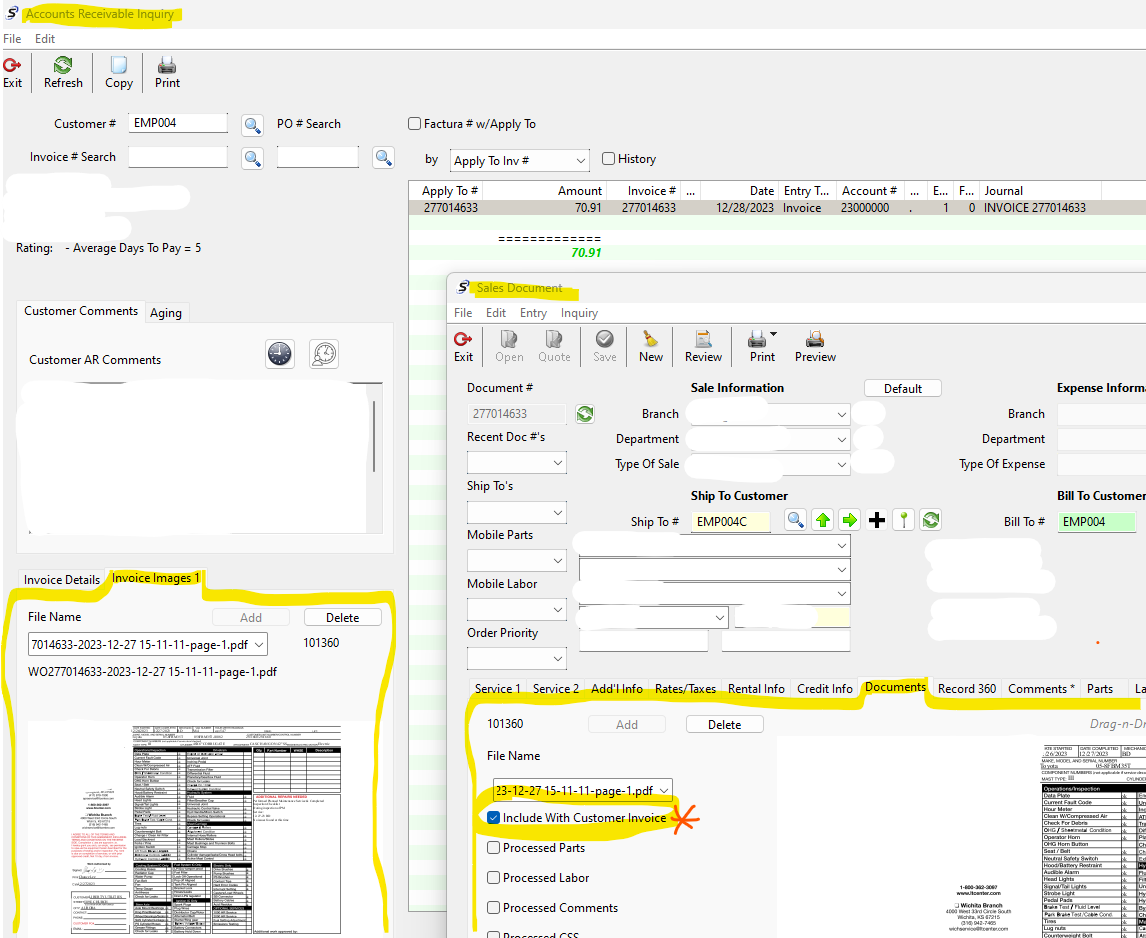Check the Processed Comments checkbox
This screenshot has height=938, width=1146.
tap(493, 908)
